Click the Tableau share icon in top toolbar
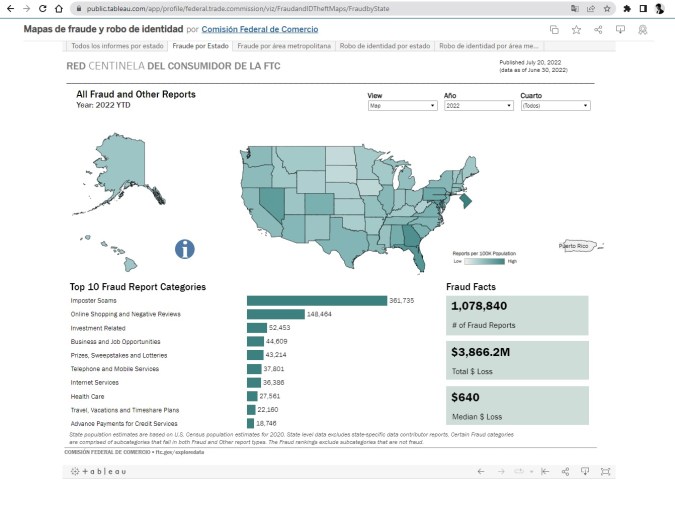Viewport: 675px width, 528px height. pos(598,30)
